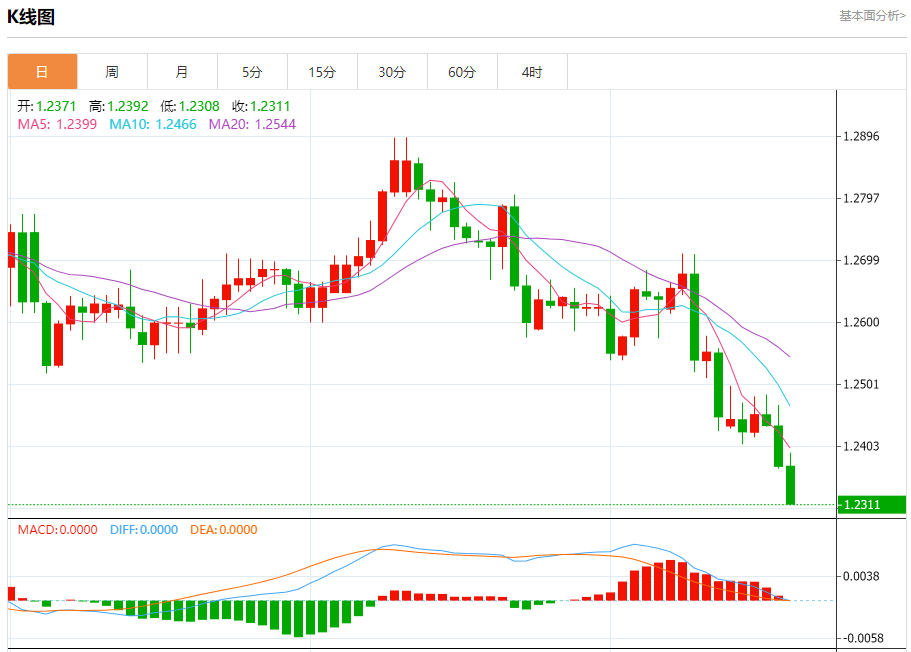The height and width of the screenshot is (652, 911).
Task: Click the K线图 title
Action: pyautogui.click(x=31, y=17)
